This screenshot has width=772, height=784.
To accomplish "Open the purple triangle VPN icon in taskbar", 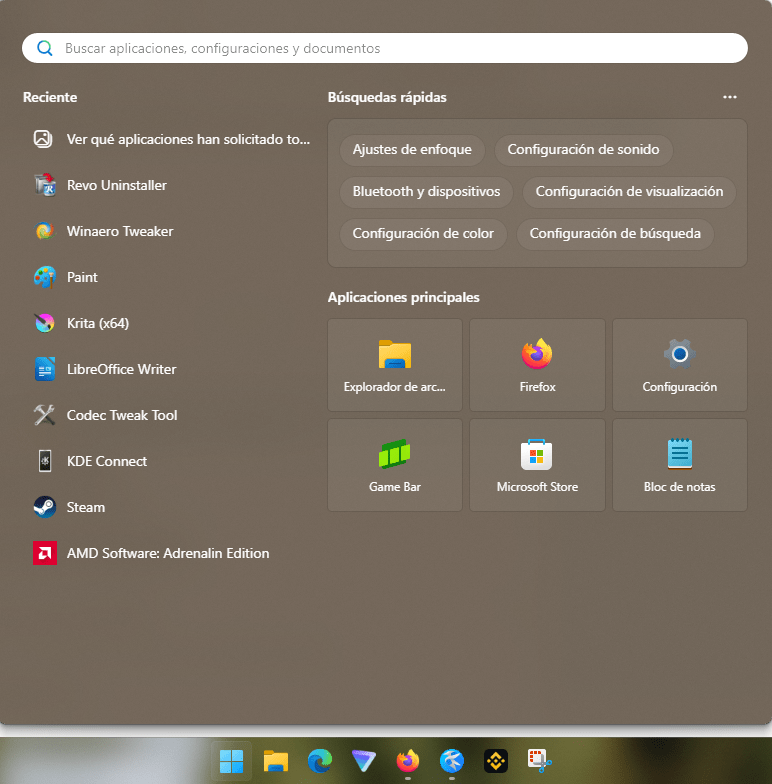I will (x=364, y=761).
